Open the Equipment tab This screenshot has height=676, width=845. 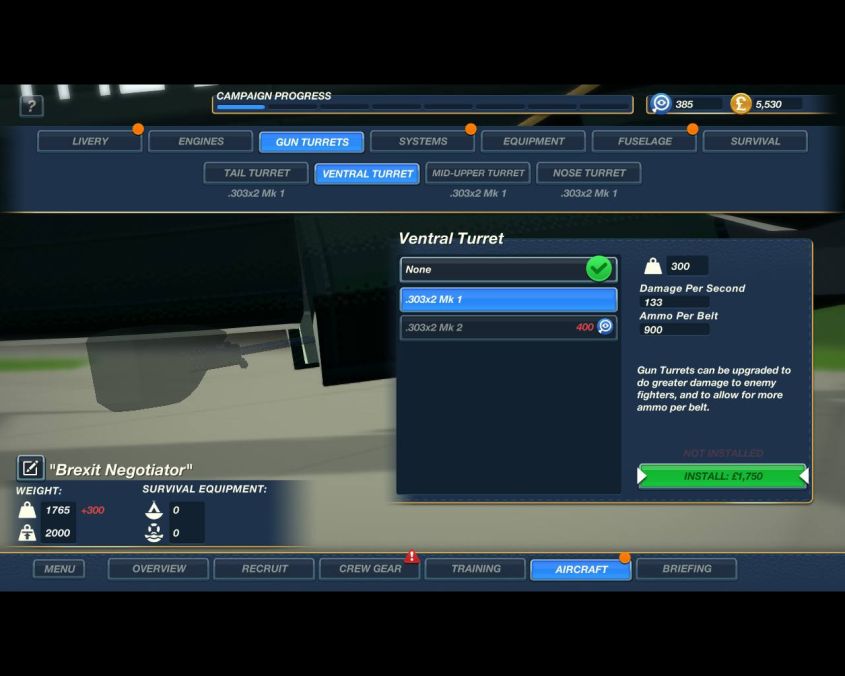(534, 141)
